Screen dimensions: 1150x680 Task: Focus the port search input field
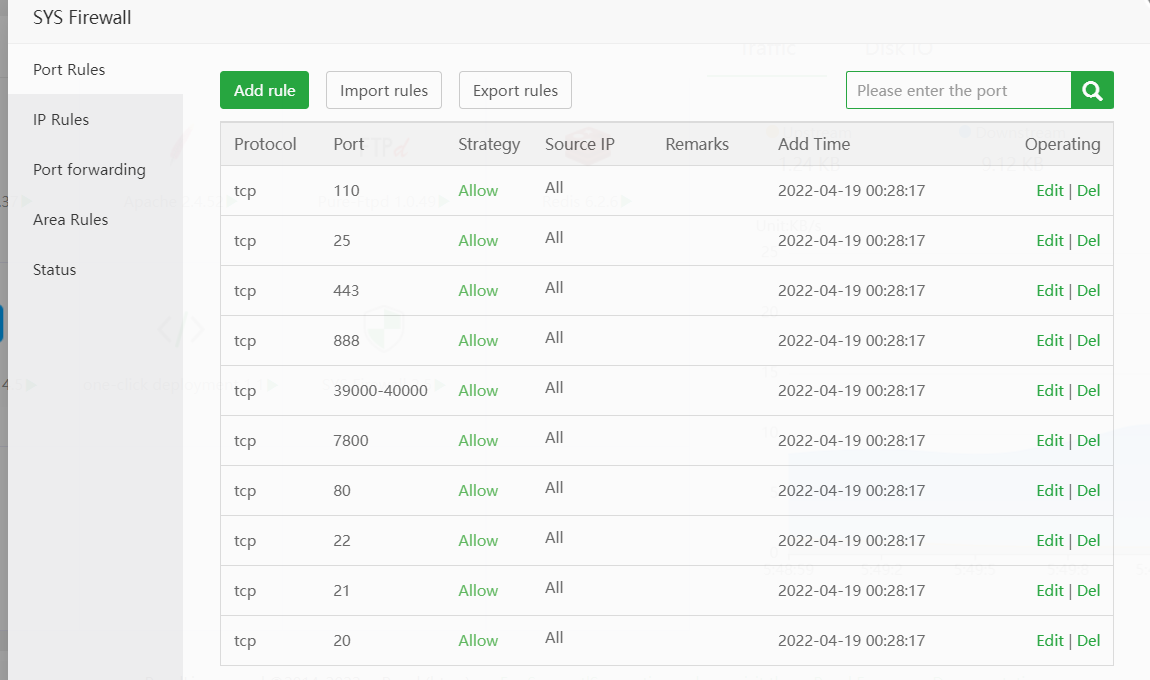[x=958, y=90]
